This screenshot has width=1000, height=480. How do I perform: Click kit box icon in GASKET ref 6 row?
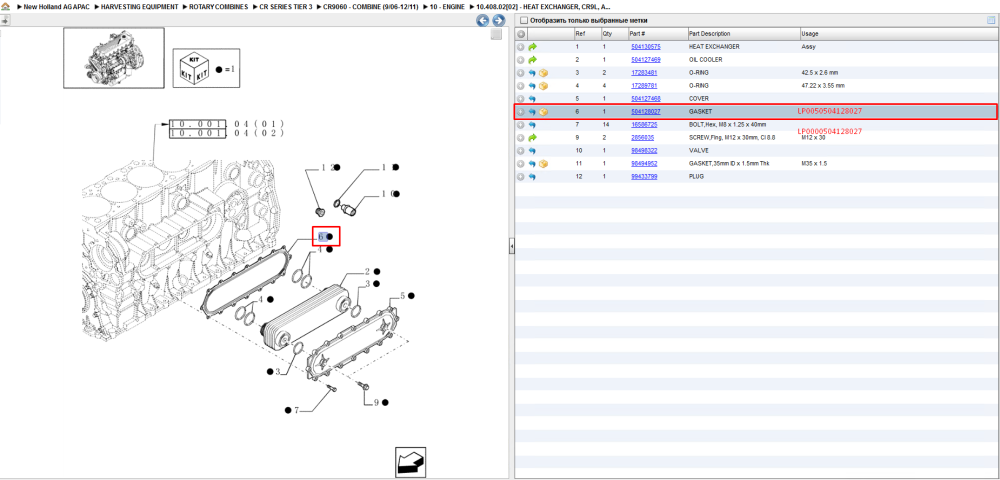click(543, 112)
